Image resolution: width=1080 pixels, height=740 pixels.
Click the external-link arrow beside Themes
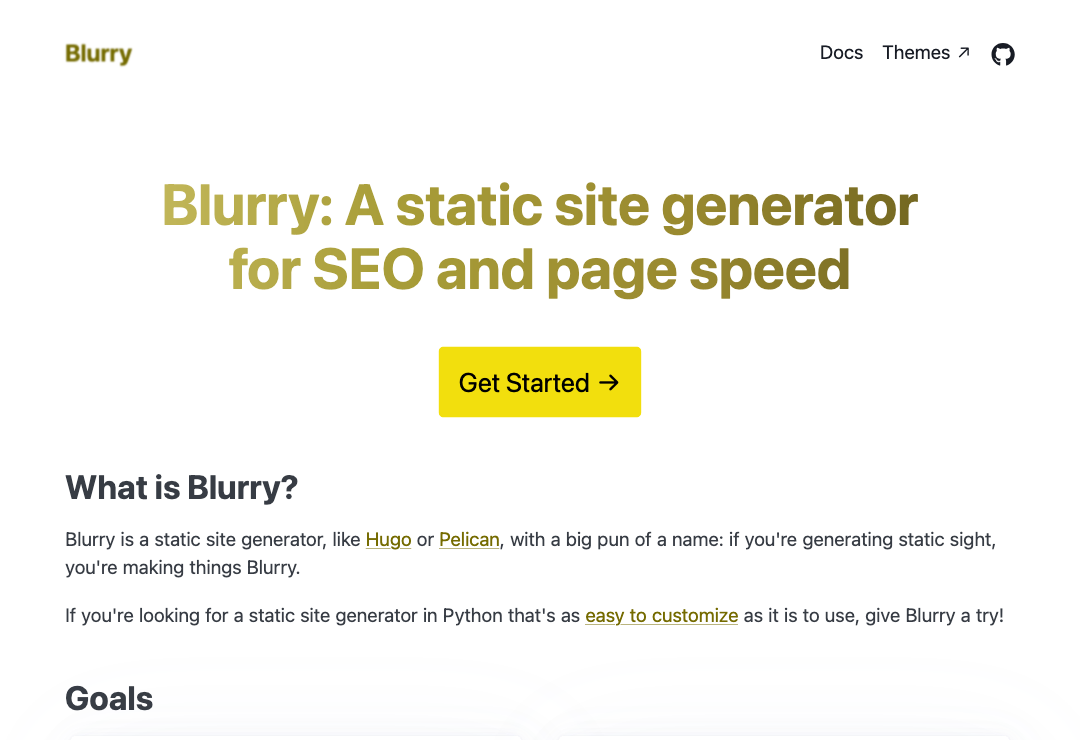(x=964, y=52)
